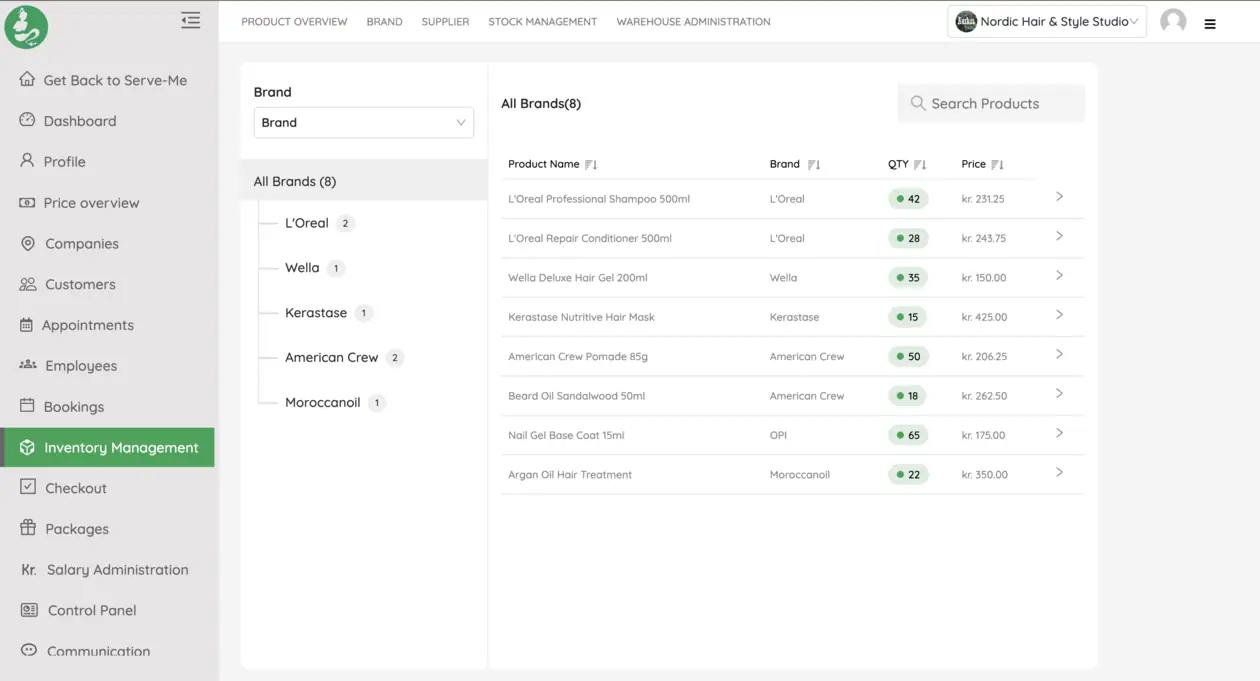Image resolution: width=1260 pixels, height=681 pixels.
Task: Click the user avatar icon
Action: [x=1173, y=21]
